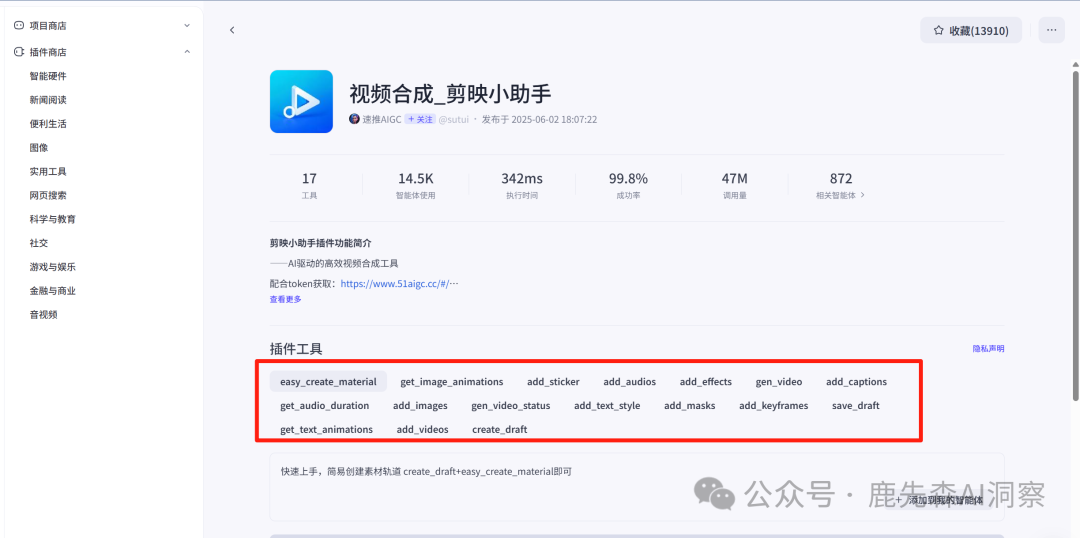This screenshot has height=538, width=1080.
Task: Collapse the 插件商店 chevron
Action: click(x=187, y=52)
